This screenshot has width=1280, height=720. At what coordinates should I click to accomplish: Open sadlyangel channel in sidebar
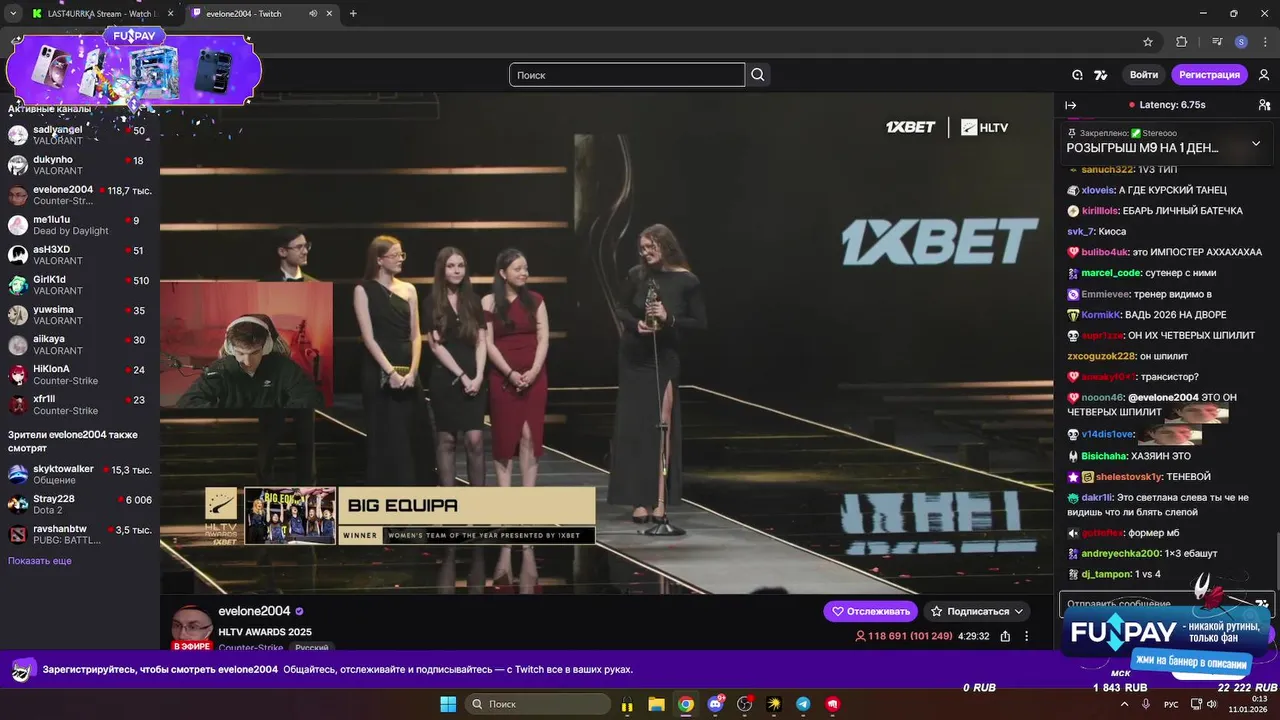pyautogui.click(x=78, y=135)
